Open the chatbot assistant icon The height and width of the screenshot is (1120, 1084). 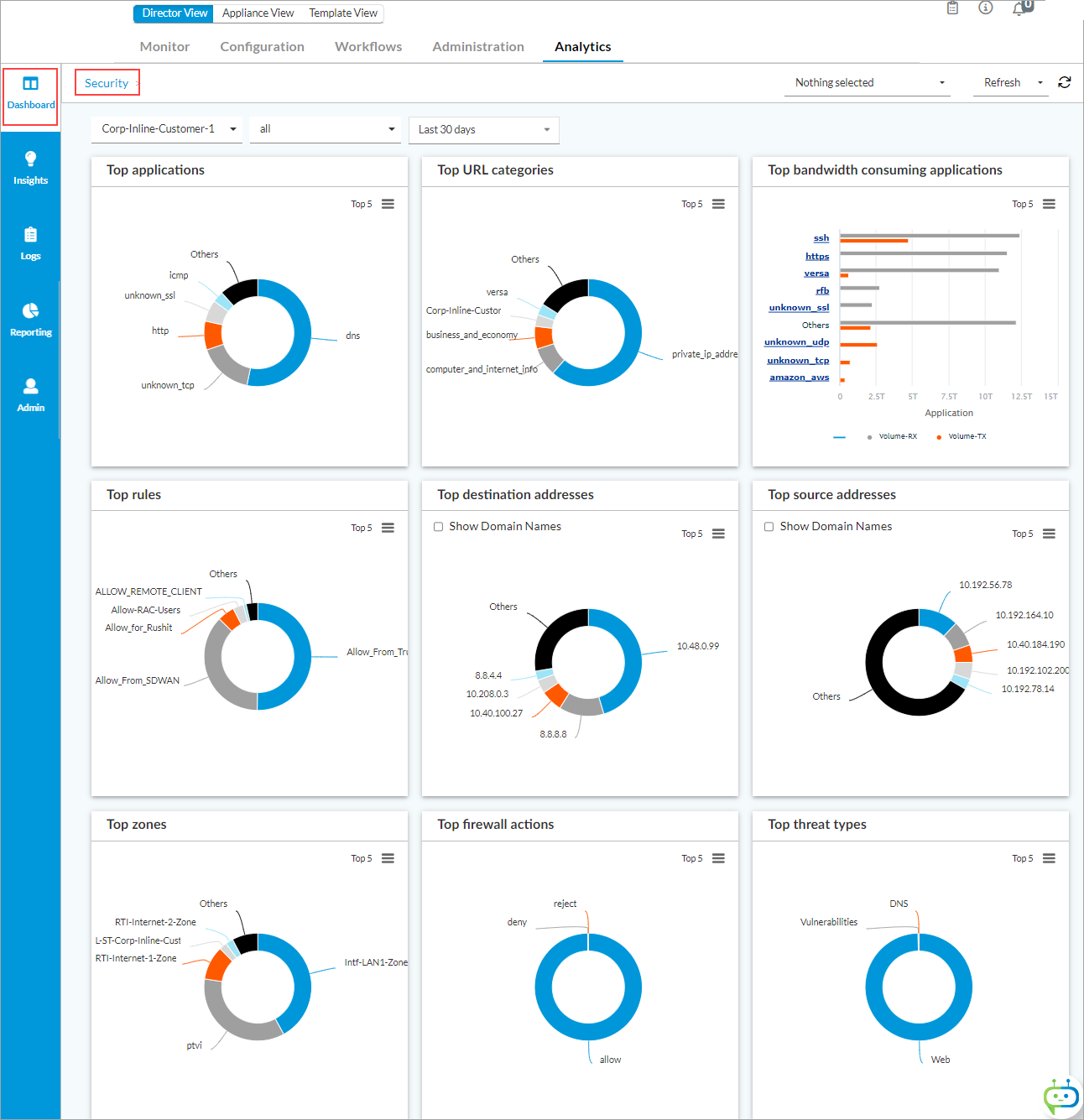click(x=1061, y=1096)
